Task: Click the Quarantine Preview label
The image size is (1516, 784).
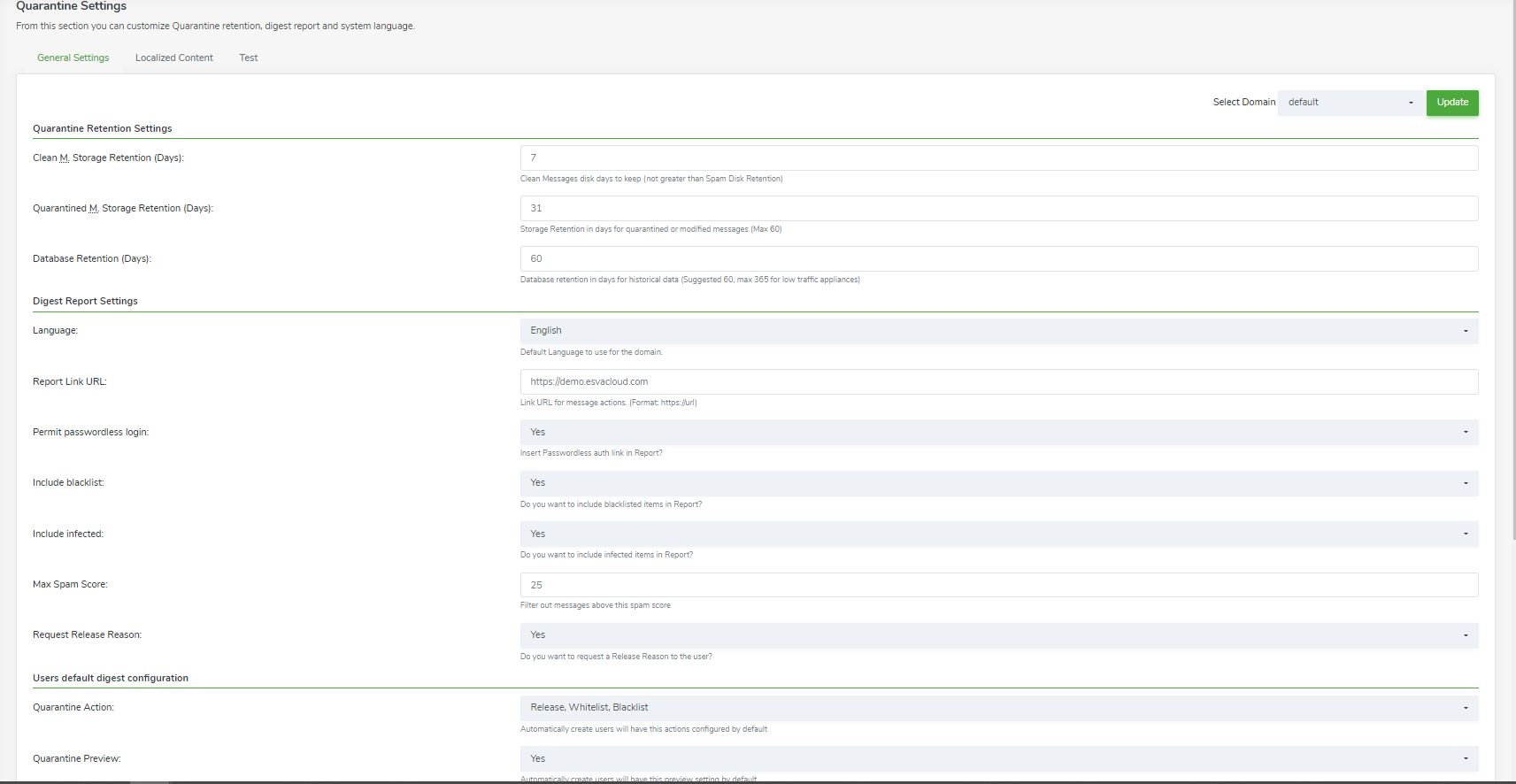Action: [x=77, y=758]
